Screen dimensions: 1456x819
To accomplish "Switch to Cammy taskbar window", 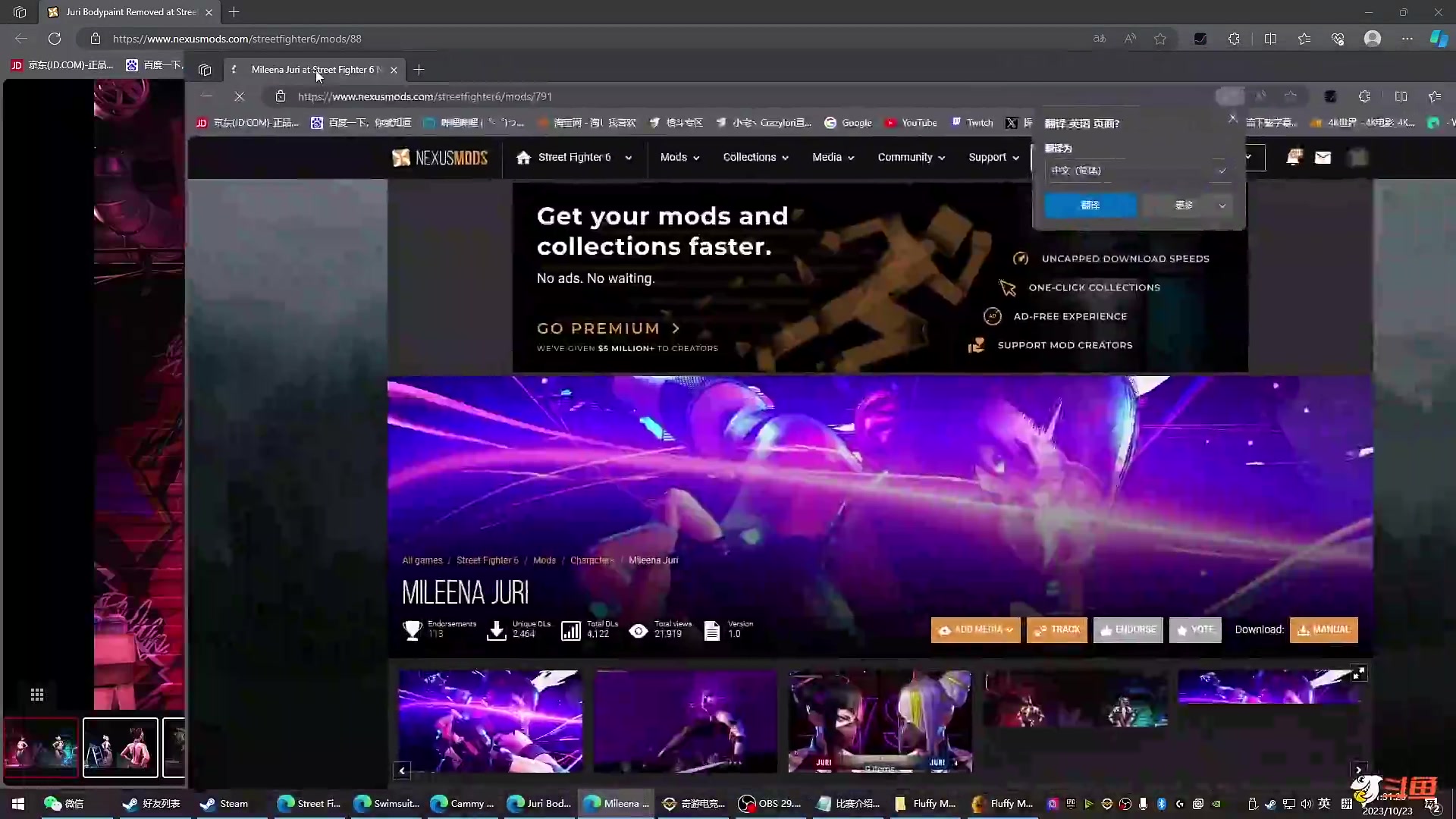I will pos(462,803).
